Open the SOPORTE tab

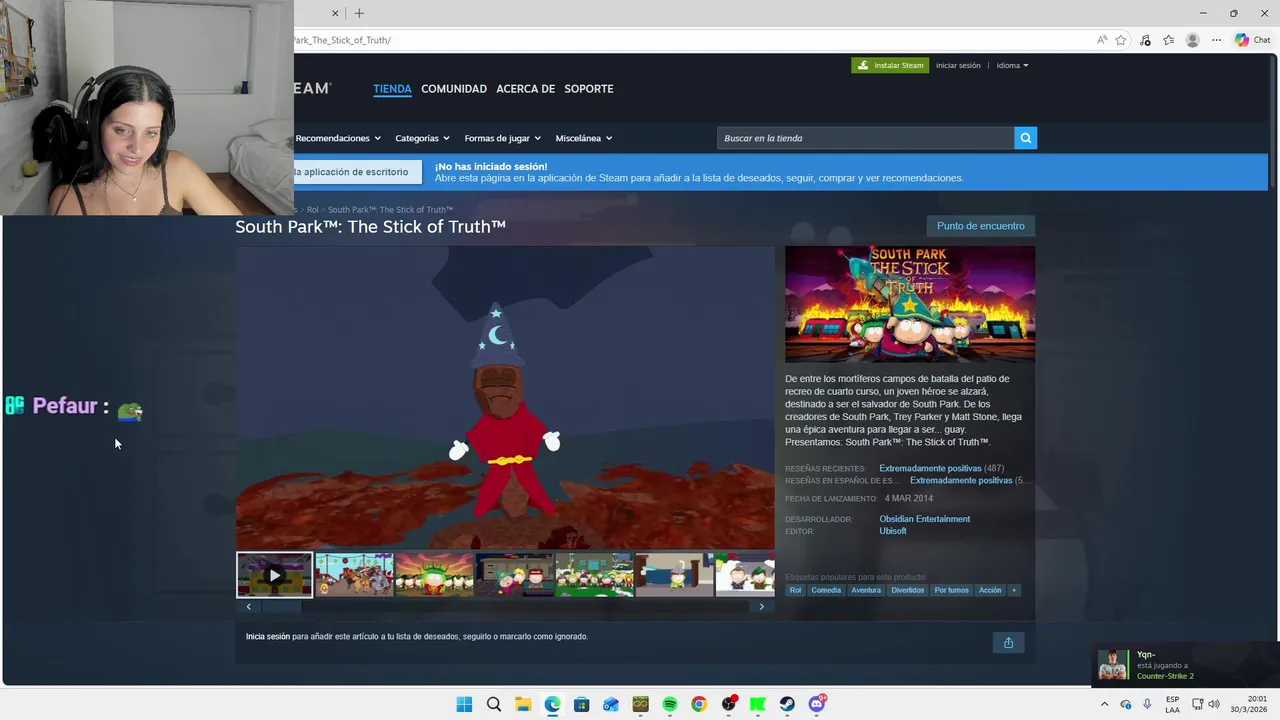589,89
